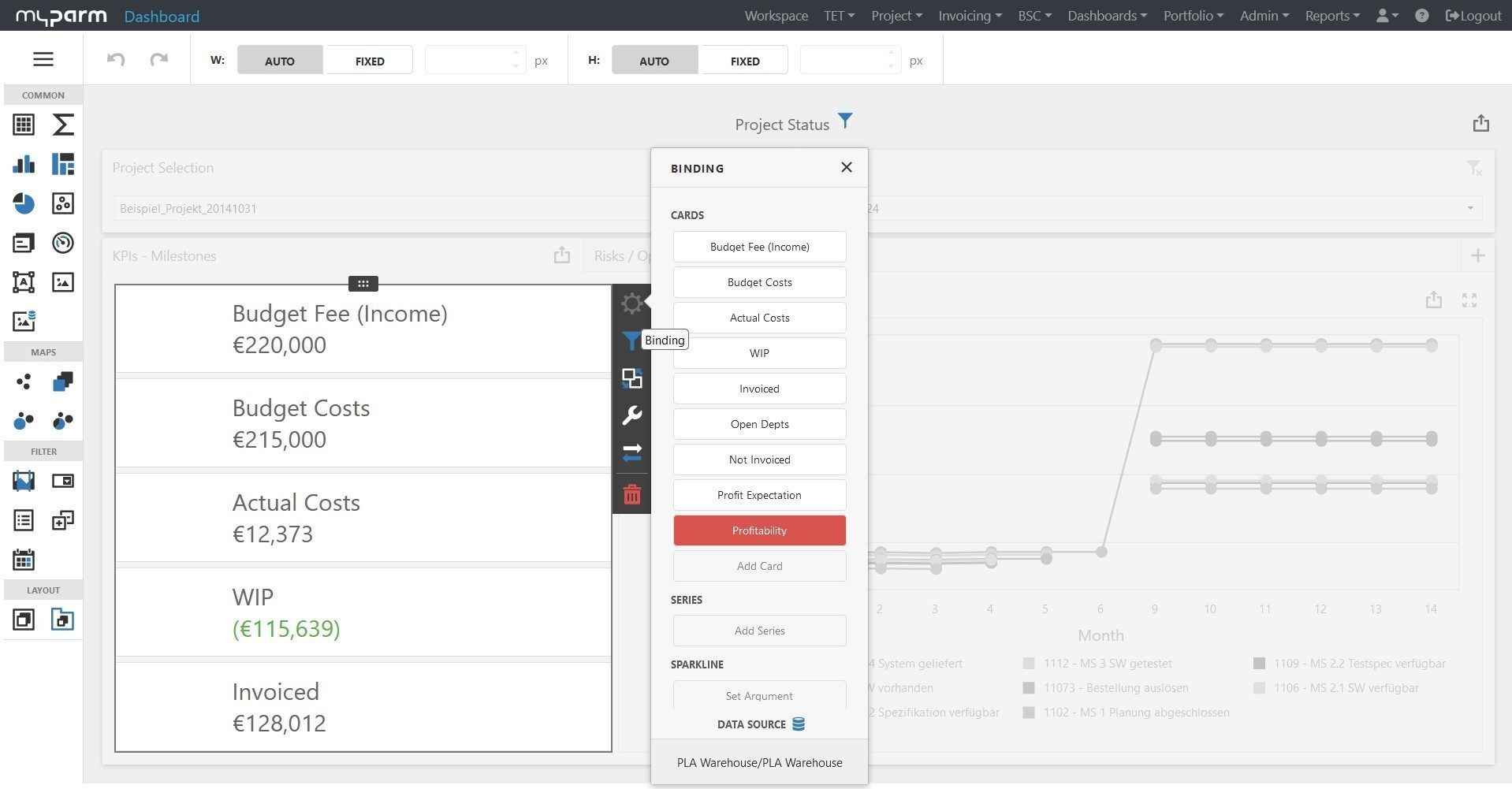Click the grid table widget icon
The image size is (1512, 789).
click(24, 125)
